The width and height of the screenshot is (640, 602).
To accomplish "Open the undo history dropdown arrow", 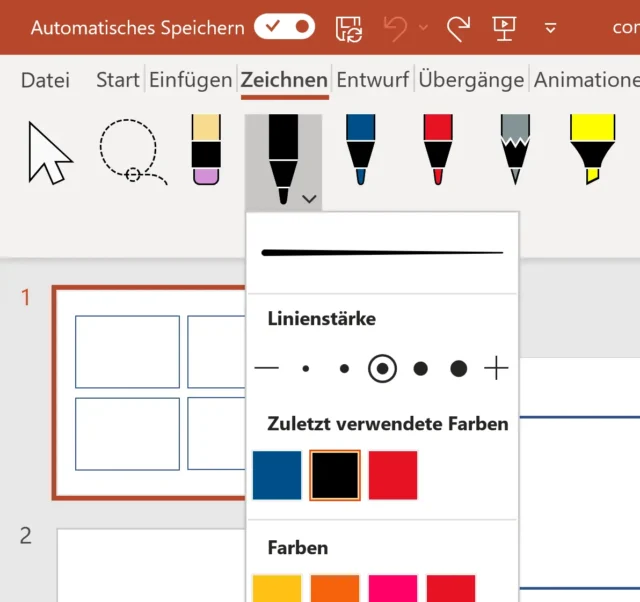I will (x=424, y=28).
